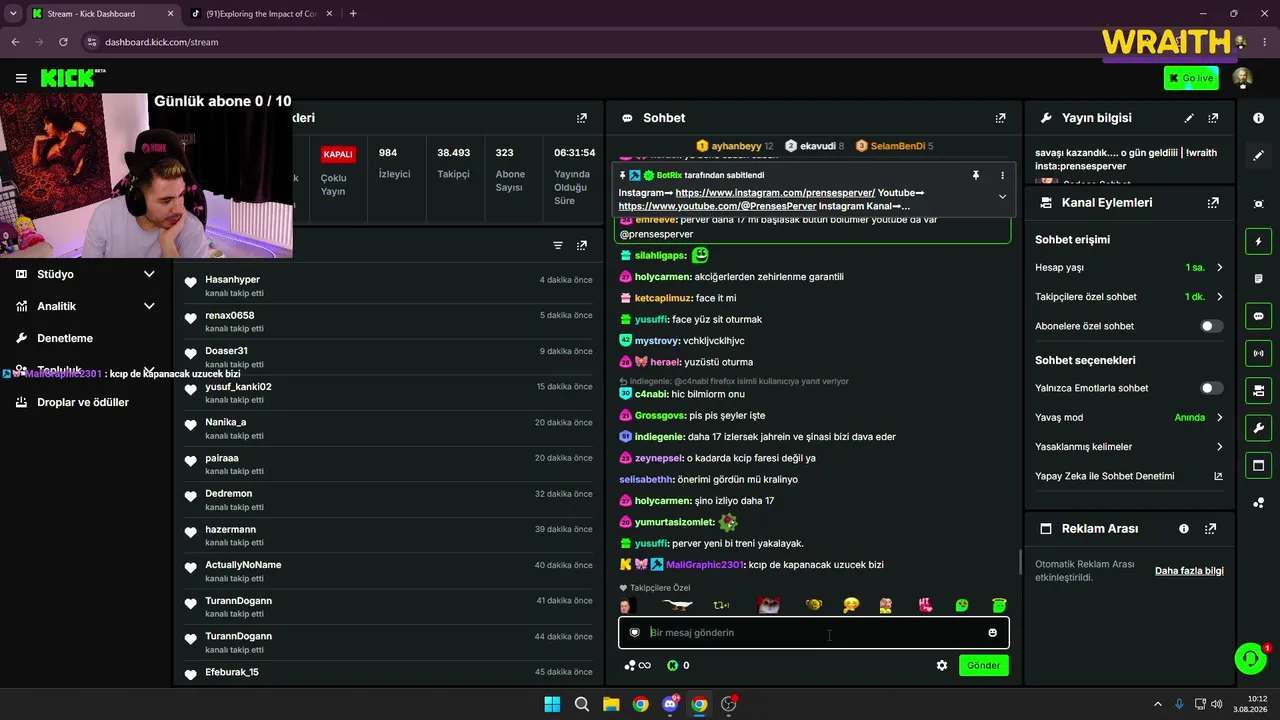Reload the page with the browser refresh button
Image resolution: width=1280 pixels, height=720 pixels.
click(63, 42)
